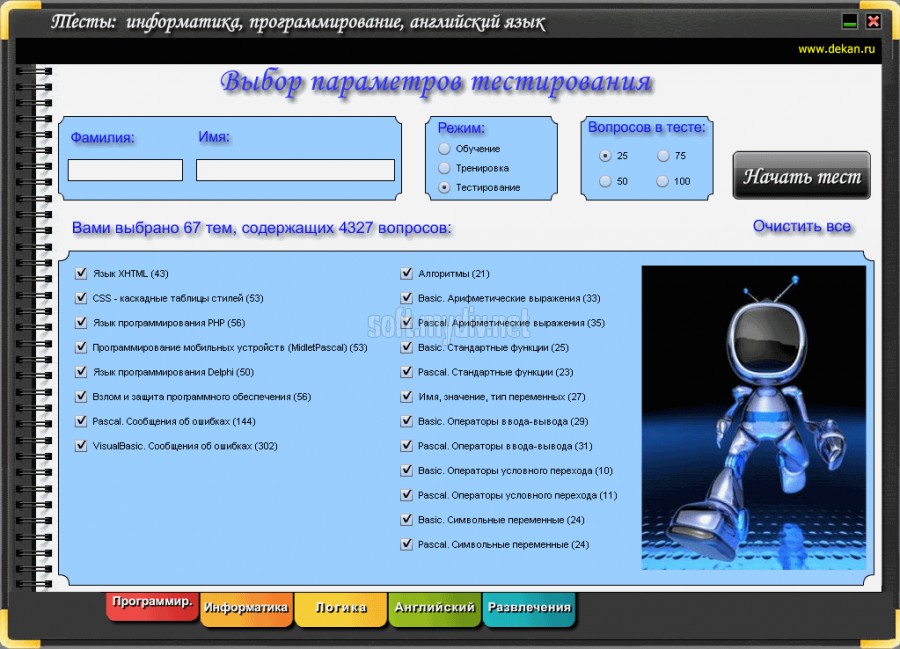Screen dimensions: 900x649
Task: Switch to the Информатика tab
Action: pyautogui.click(x=246, y=608)
